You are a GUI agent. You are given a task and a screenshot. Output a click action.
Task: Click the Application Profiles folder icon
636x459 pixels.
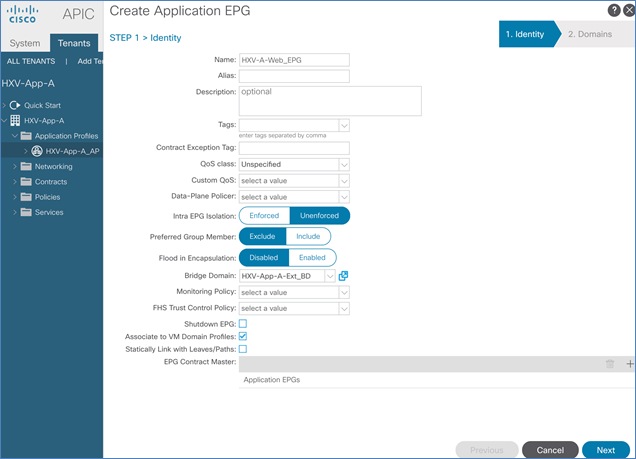click(x=26, y=136)
